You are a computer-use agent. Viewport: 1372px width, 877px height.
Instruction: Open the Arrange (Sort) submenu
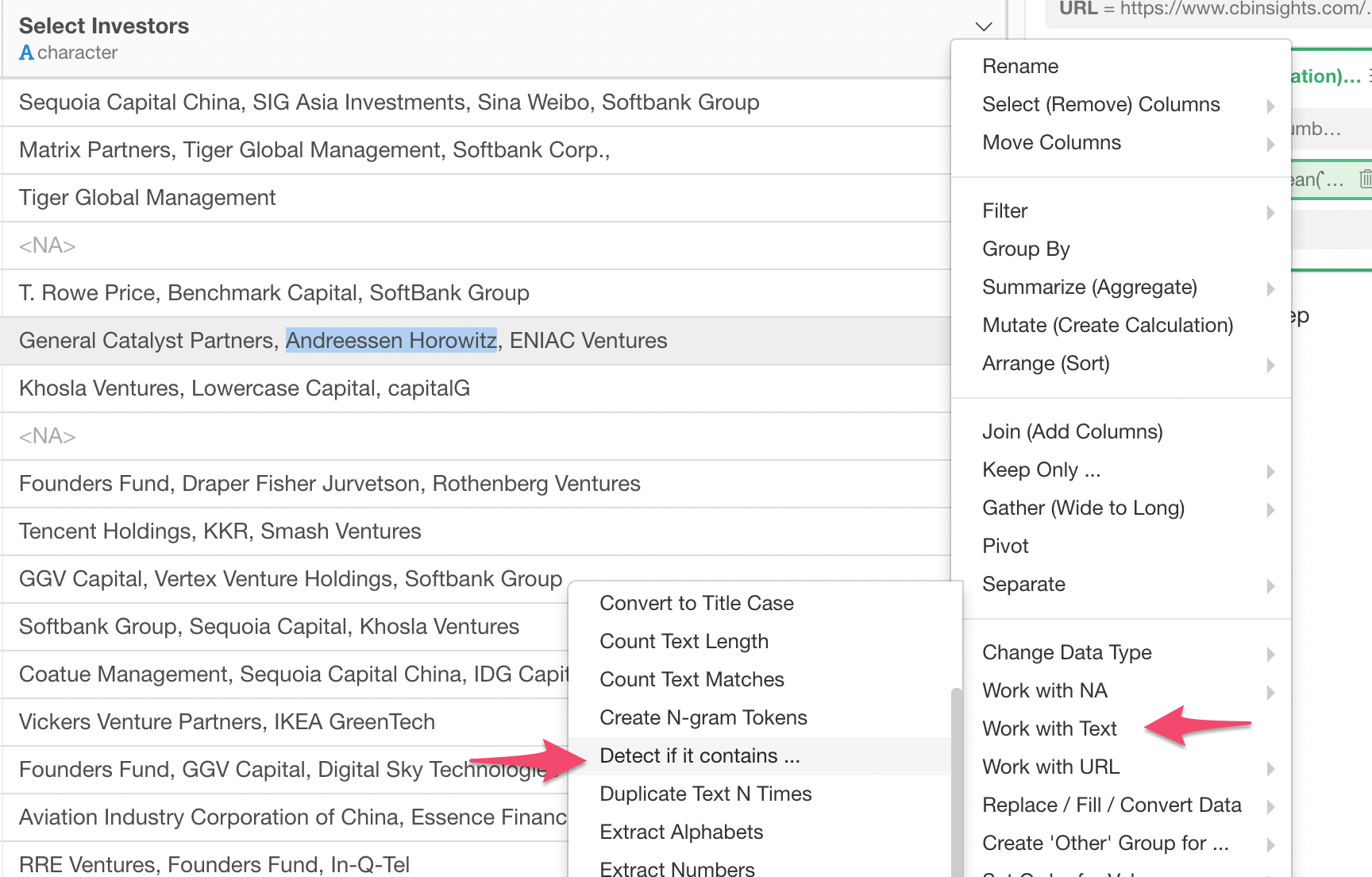click(1121, 363)
